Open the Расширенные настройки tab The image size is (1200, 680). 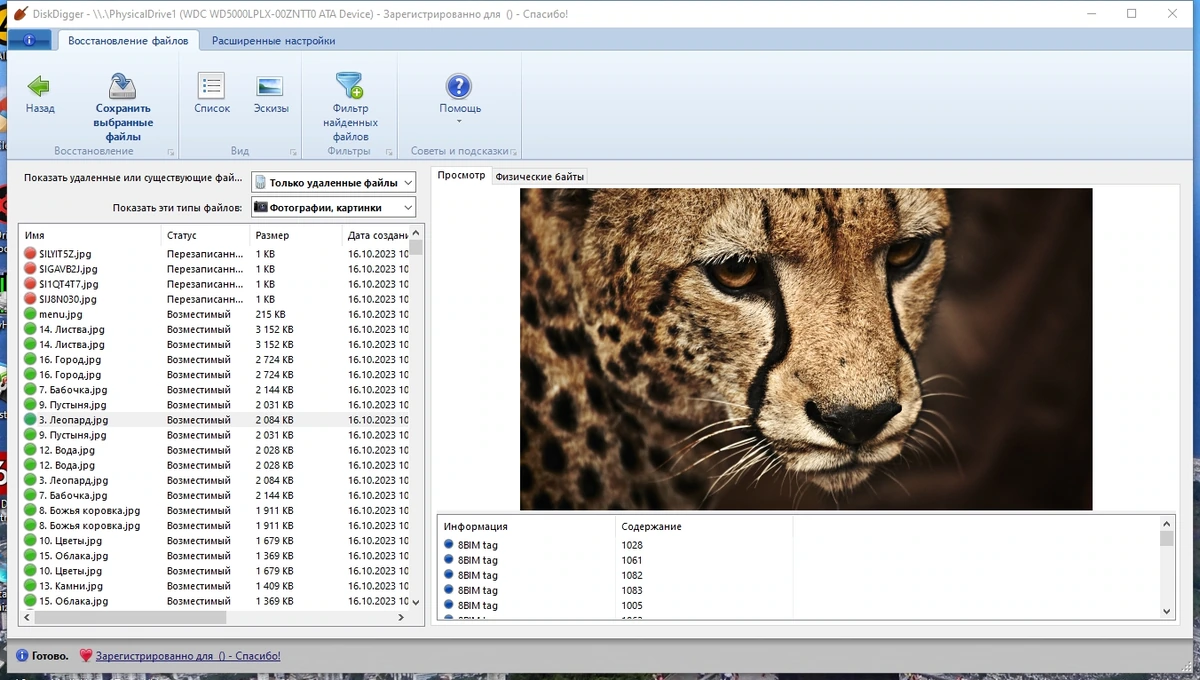tap(273, 41)
